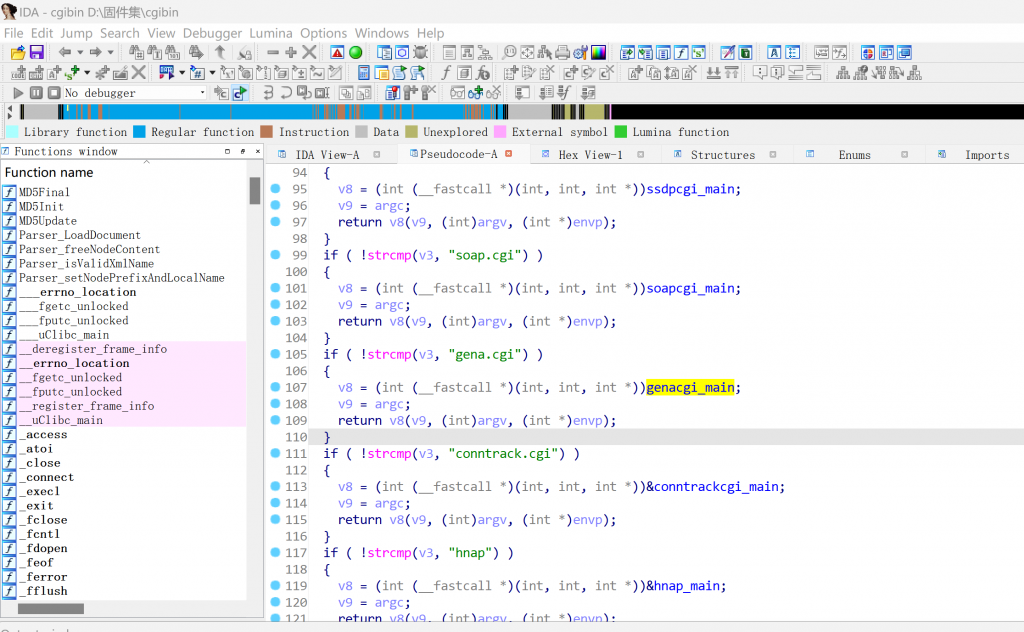Open the Lumina menu
Viewport: 1024px width, 632px height.
point(271,33)
